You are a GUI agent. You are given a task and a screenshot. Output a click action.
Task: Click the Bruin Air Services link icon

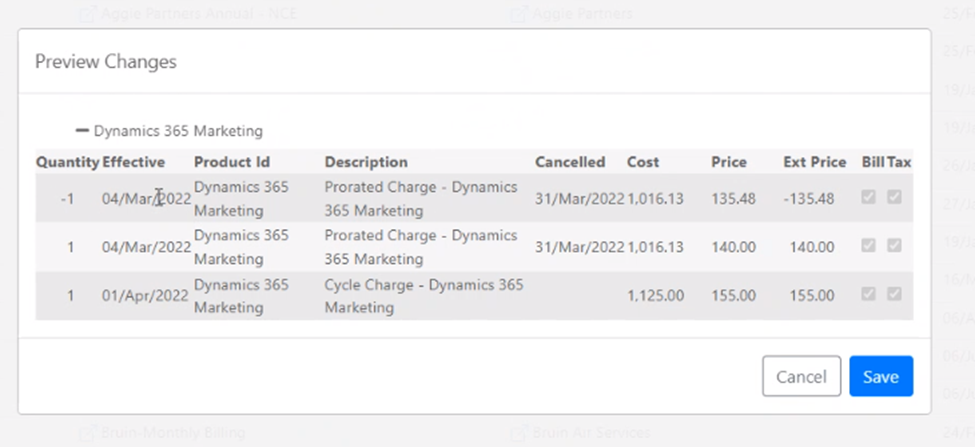point(519,433)
